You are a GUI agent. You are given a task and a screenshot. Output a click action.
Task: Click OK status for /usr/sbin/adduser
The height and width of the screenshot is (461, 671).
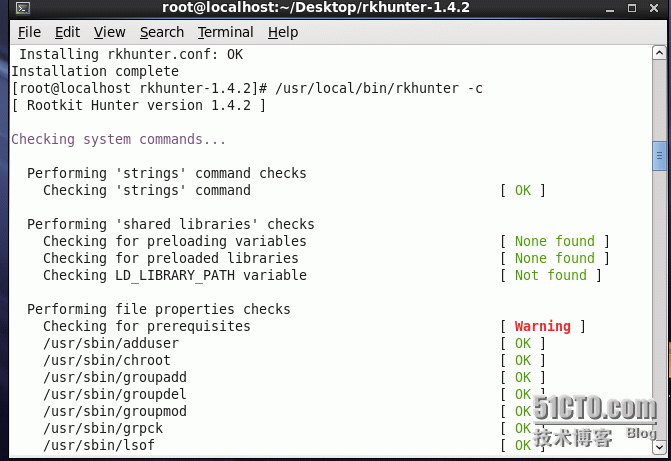click(523, 343)
